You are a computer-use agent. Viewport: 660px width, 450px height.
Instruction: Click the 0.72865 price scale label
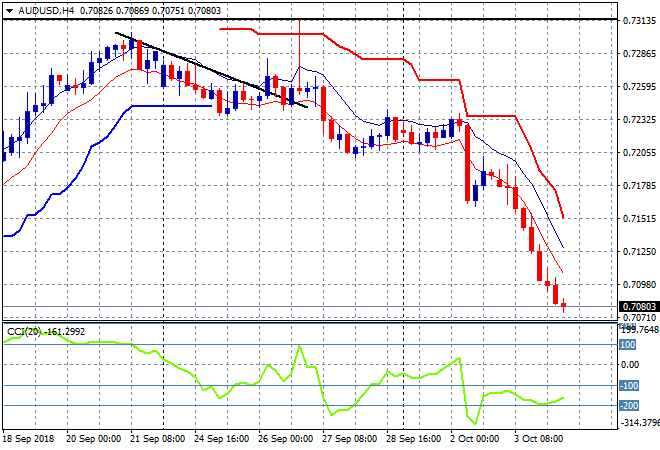(639, 53)
